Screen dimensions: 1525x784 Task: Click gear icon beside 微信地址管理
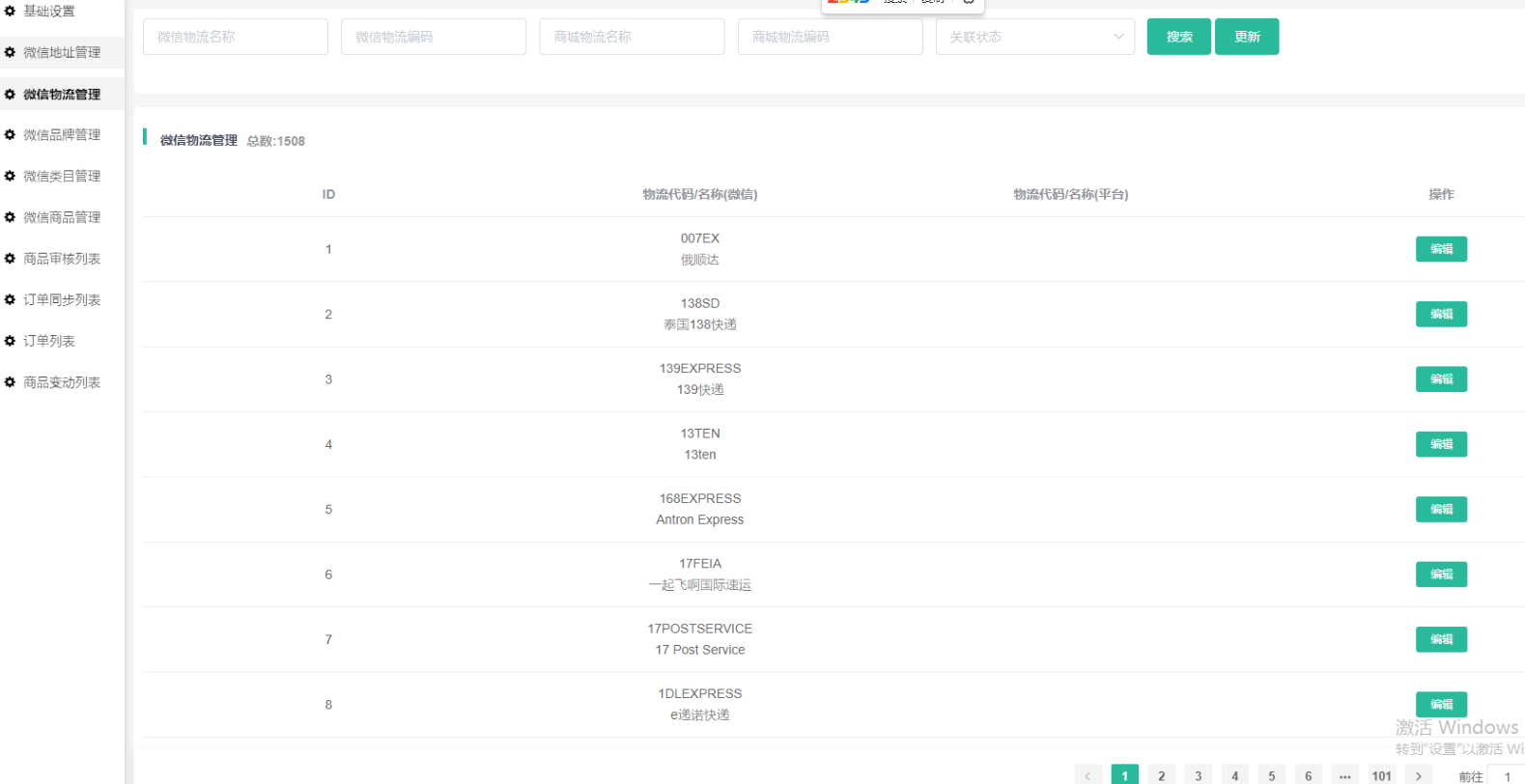[10, 52]
